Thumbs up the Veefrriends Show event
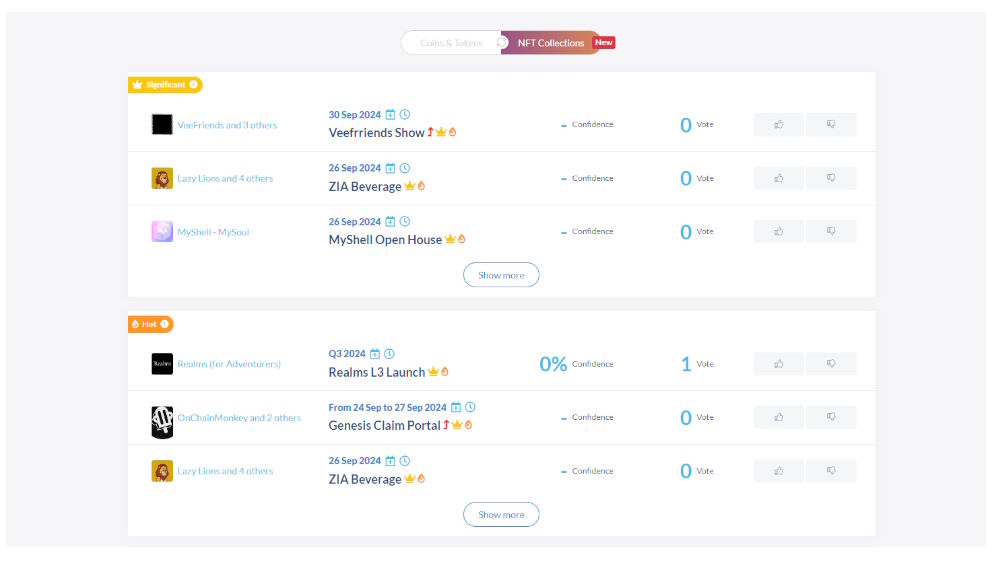This screenshot has height=562, width=1000. click(778, 124)
